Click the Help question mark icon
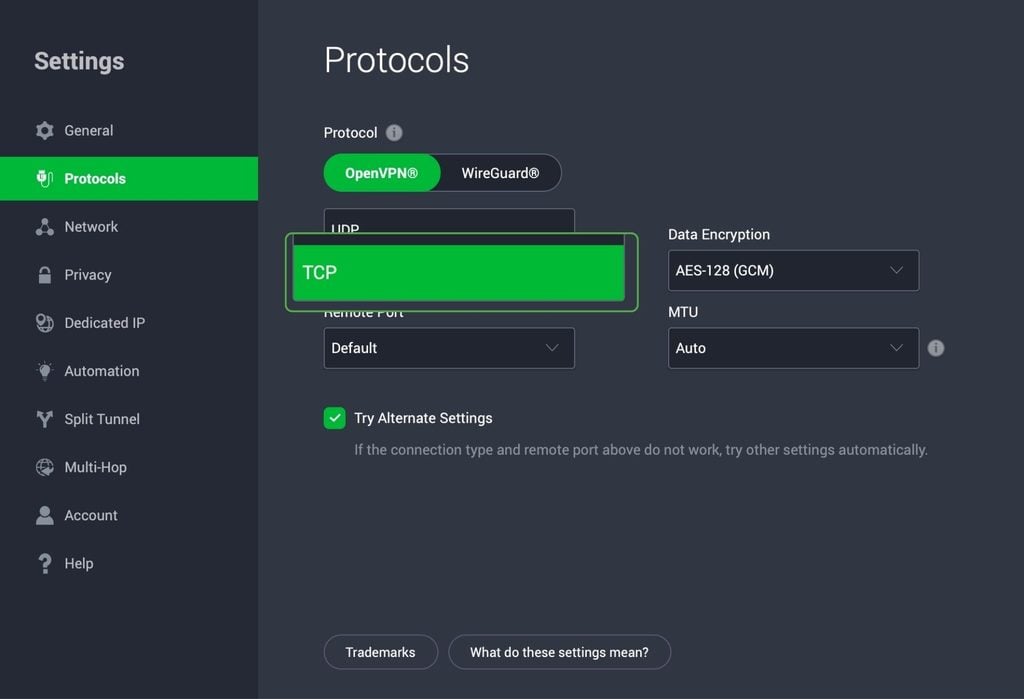The height and width of the screenshot is (699, 1024). 44,563
